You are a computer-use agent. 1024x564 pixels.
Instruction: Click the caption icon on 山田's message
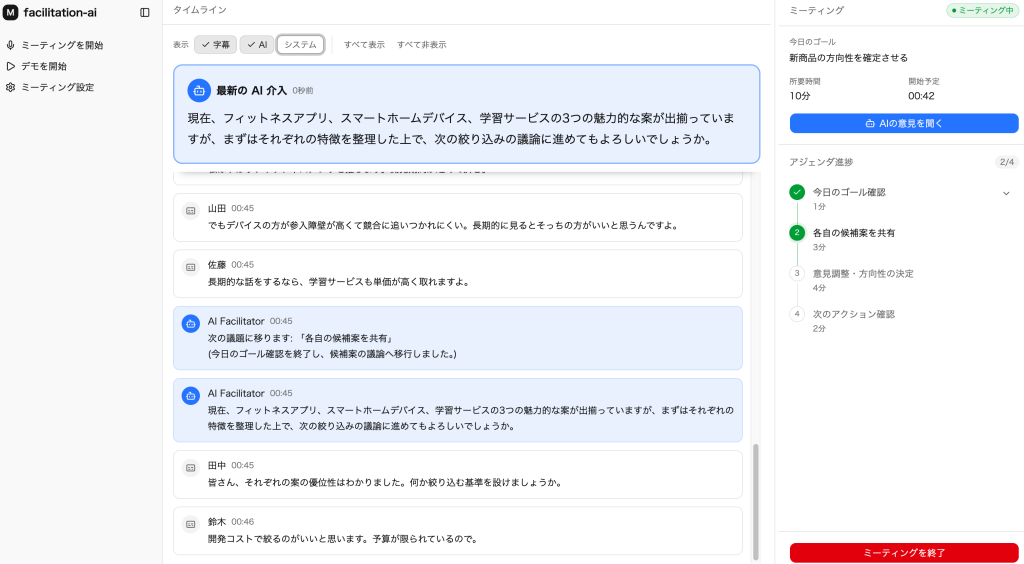click(191, 211)
